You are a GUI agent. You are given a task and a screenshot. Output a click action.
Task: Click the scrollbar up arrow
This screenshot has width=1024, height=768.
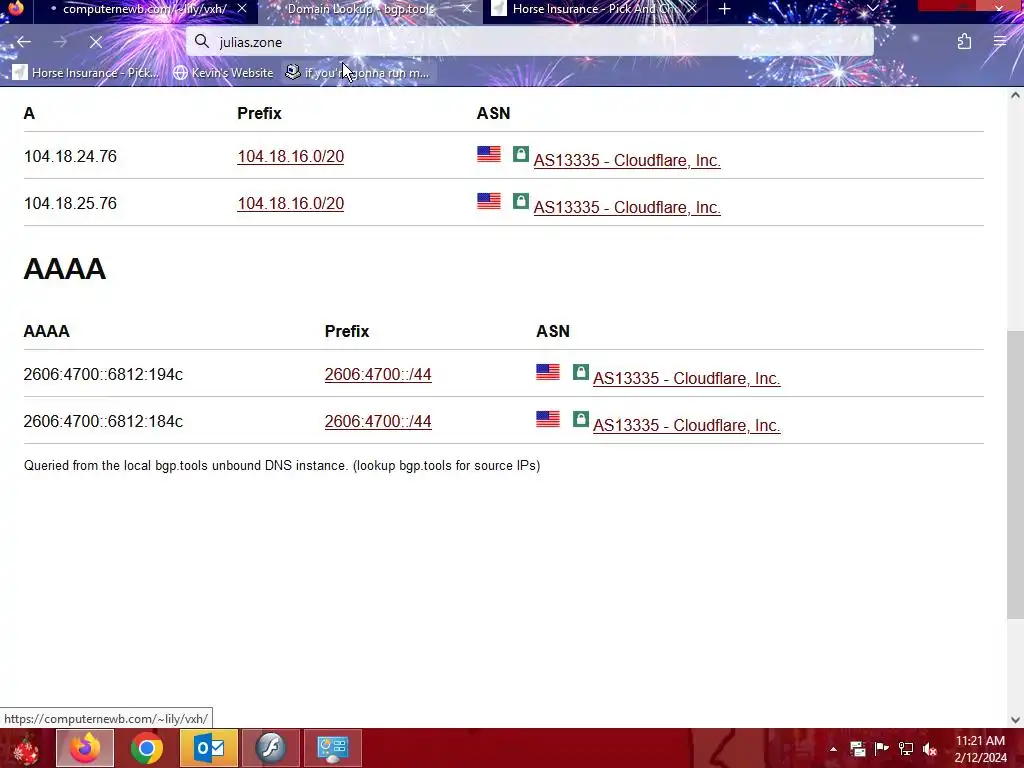click(1015, 95)
